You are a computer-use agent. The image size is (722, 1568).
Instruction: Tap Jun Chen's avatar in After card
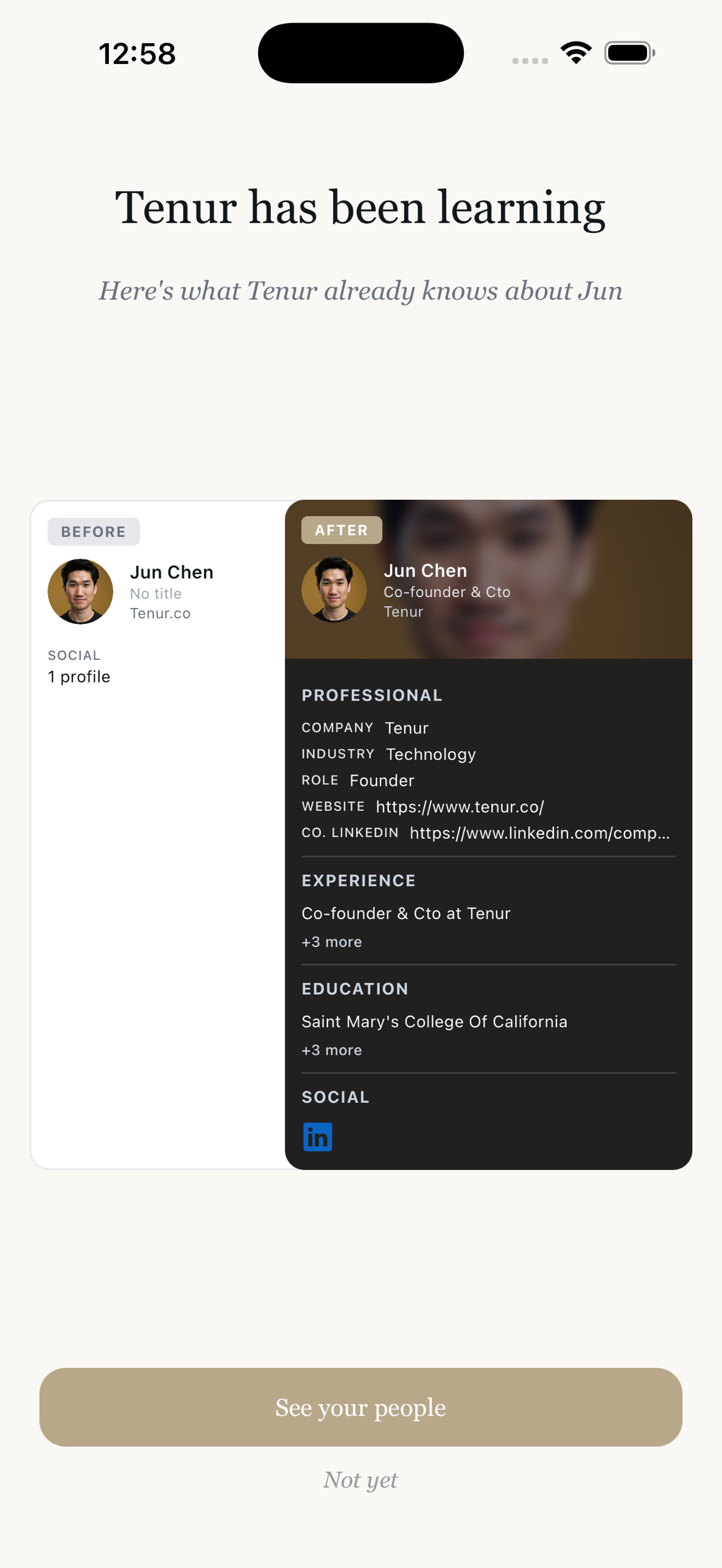coord(334,589)
